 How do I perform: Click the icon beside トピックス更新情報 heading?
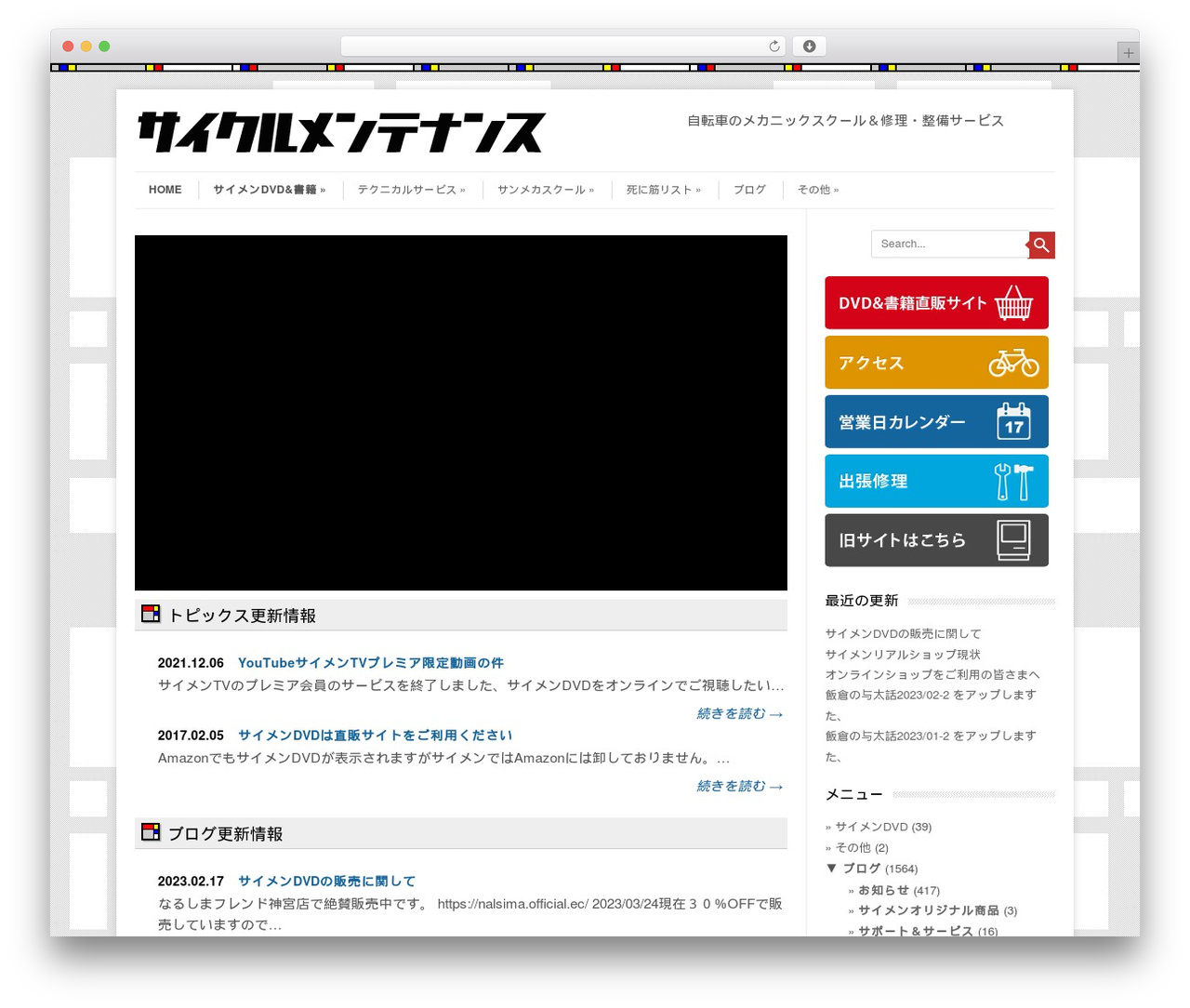[151, 614]
